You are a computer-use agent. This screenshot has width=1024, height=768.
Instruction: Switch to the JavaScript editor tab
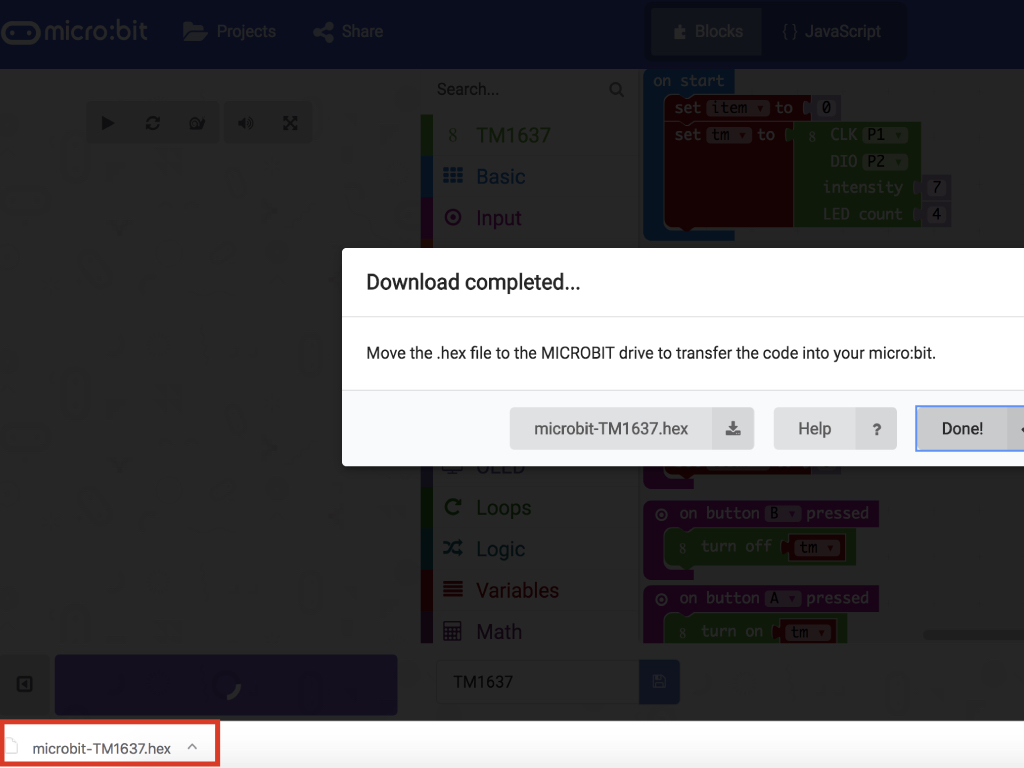click(x=831, y=31)
